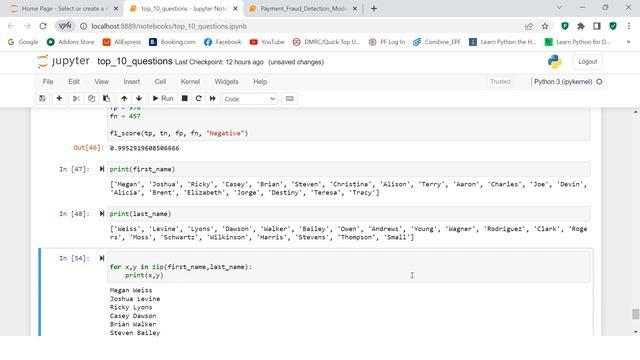The height and width of the screenshot is (360, 640).
Task: Open the Combine_EPF bookmark
Action: (437, 42)
